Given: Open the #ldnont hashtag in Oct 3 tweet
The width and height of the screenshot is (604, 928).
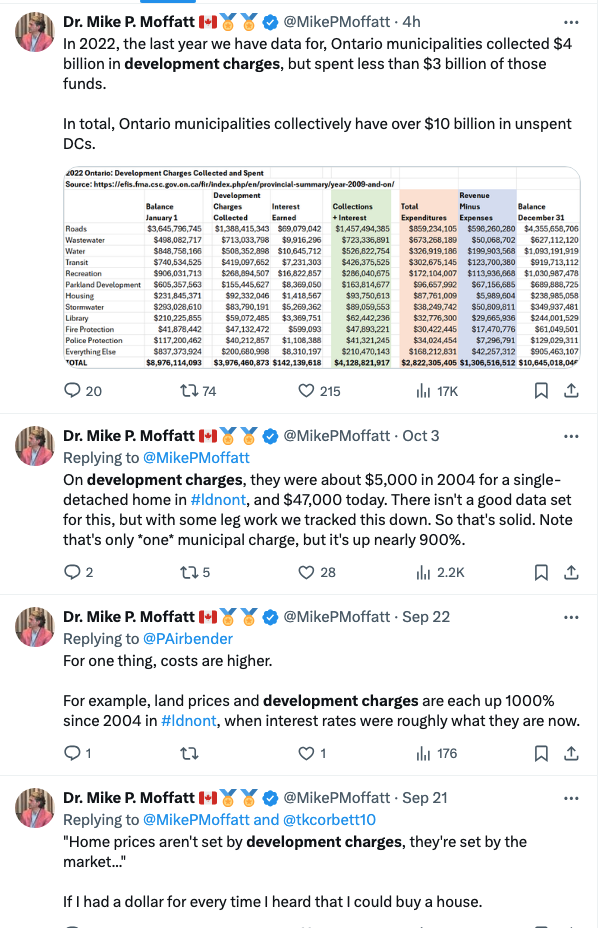Looking at the screenshot, I should (218, 500).
